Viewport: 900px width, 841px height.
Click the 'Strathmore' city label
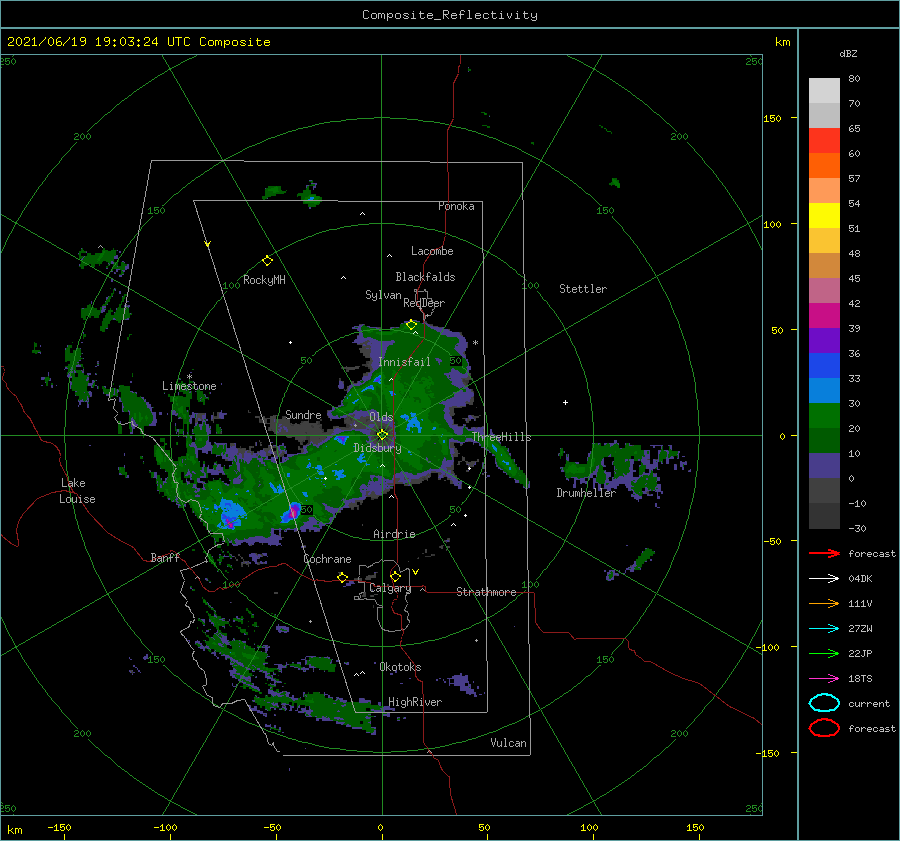(486, 592)
